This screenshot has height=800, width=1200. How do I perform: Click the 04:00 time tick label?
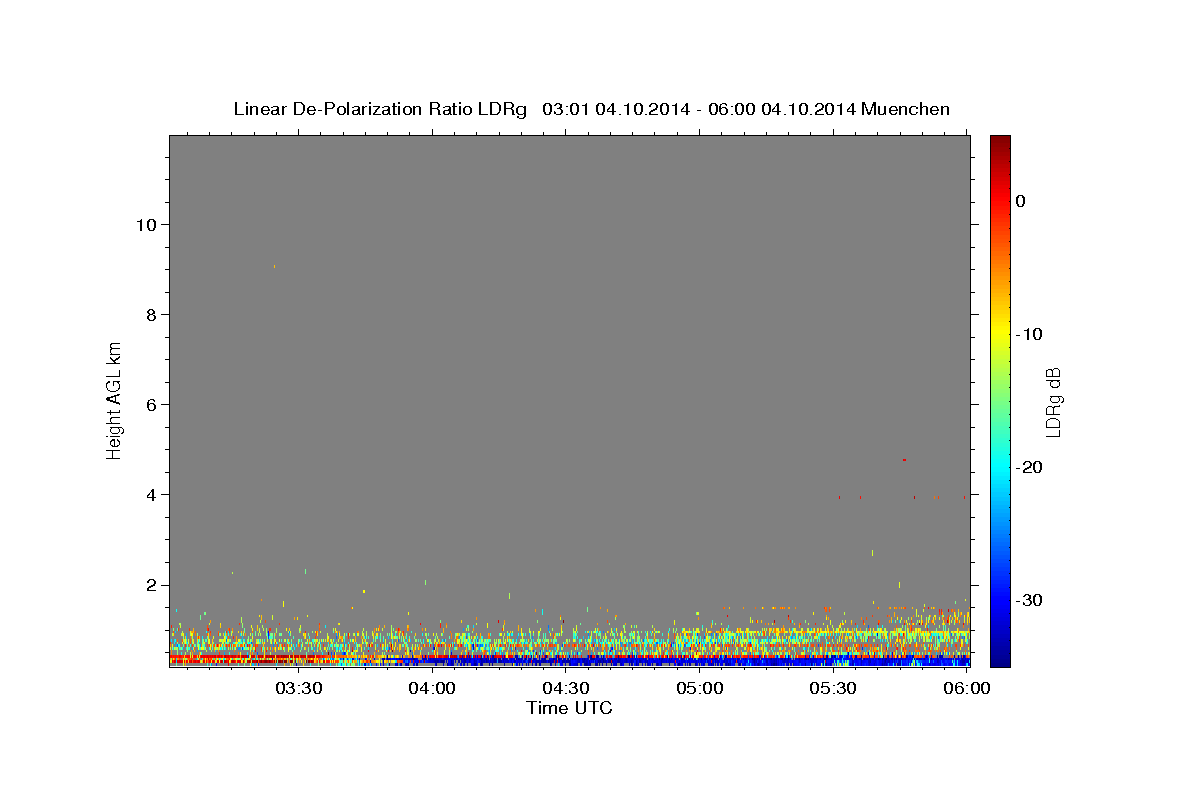pos(432,689)
